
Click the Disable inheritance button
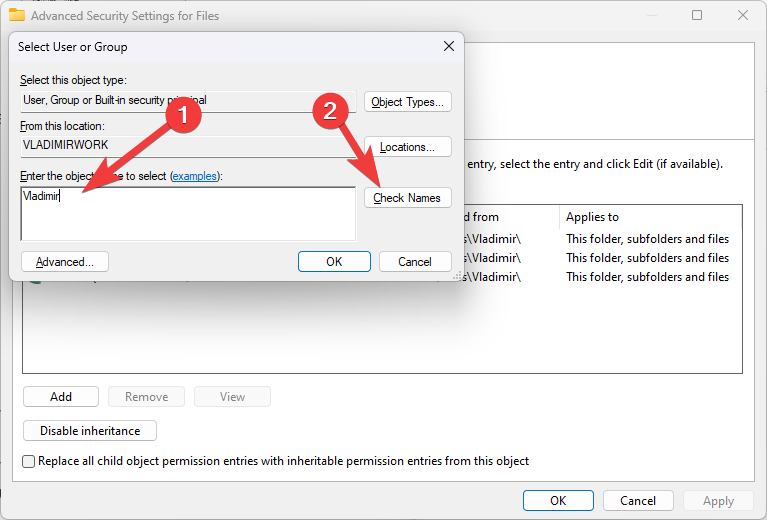click(90, 431)
